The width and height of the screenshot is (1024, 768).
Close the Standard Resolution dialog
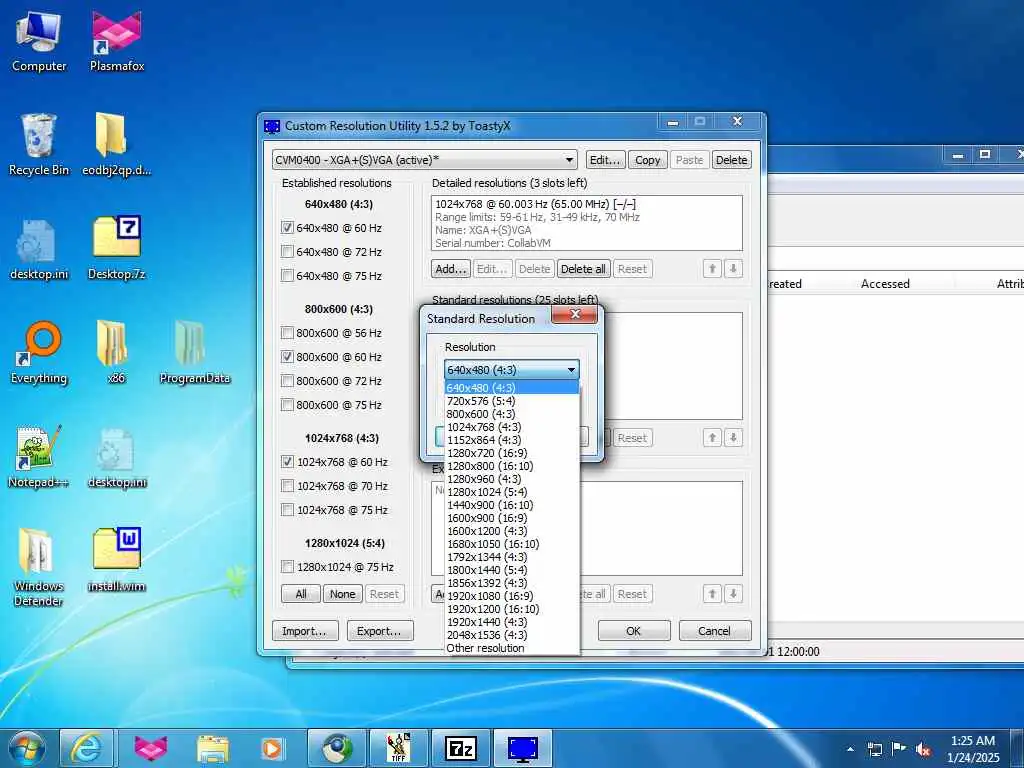(x=575, y=315)
